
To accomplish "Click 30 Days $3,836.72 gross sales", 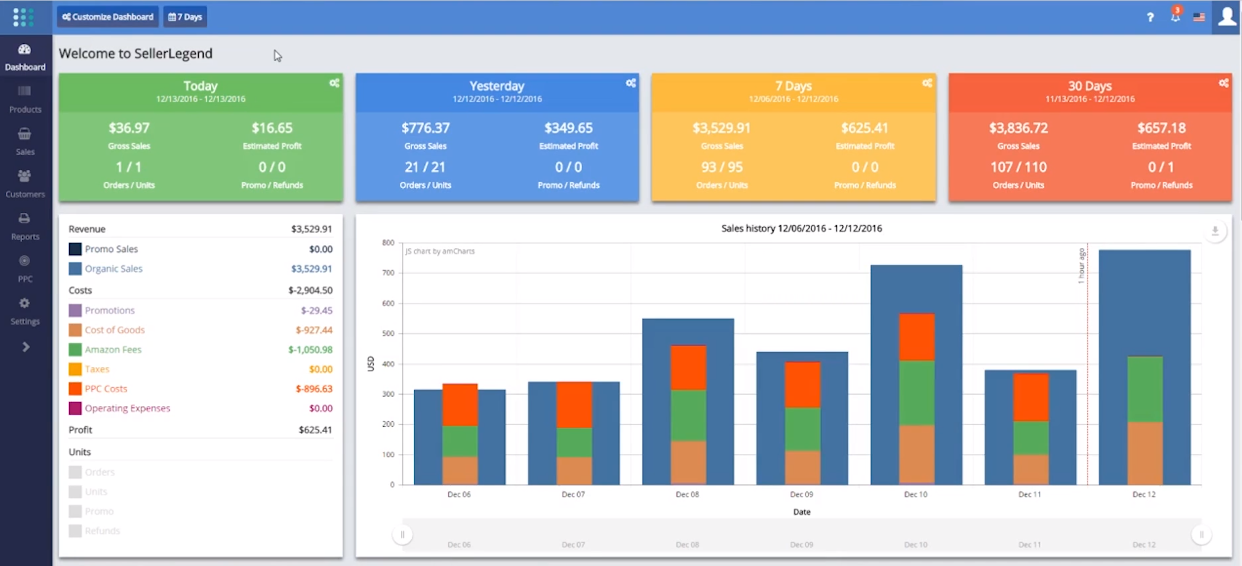I will [x=1018, y=128].
